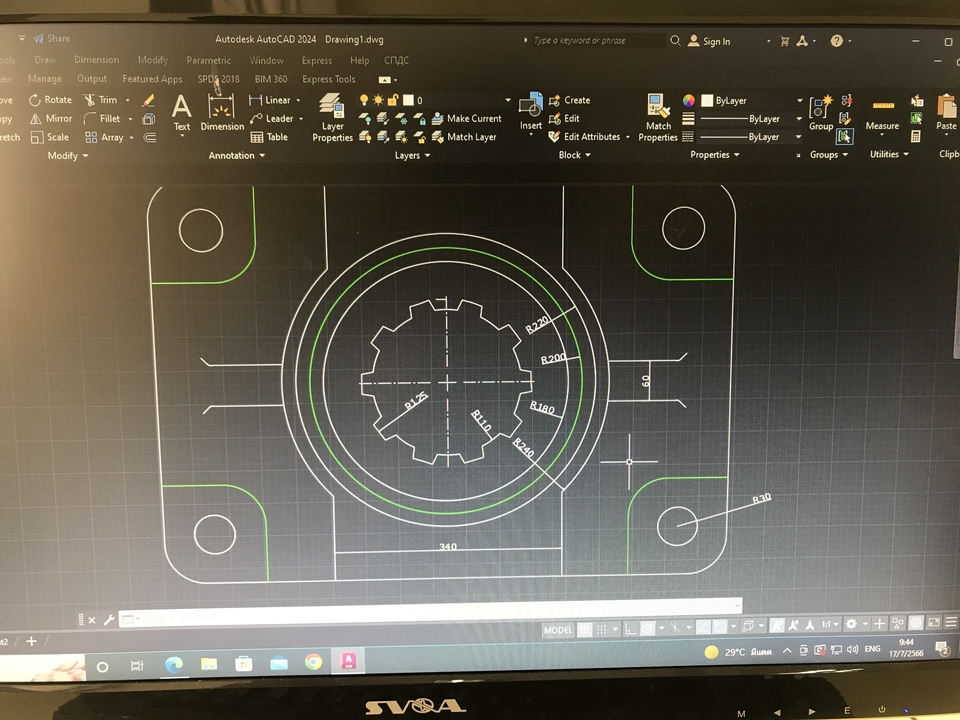960x720 pixels.
Task: Toggle snap mode in status bar
Action: click(x=602, y=629)
